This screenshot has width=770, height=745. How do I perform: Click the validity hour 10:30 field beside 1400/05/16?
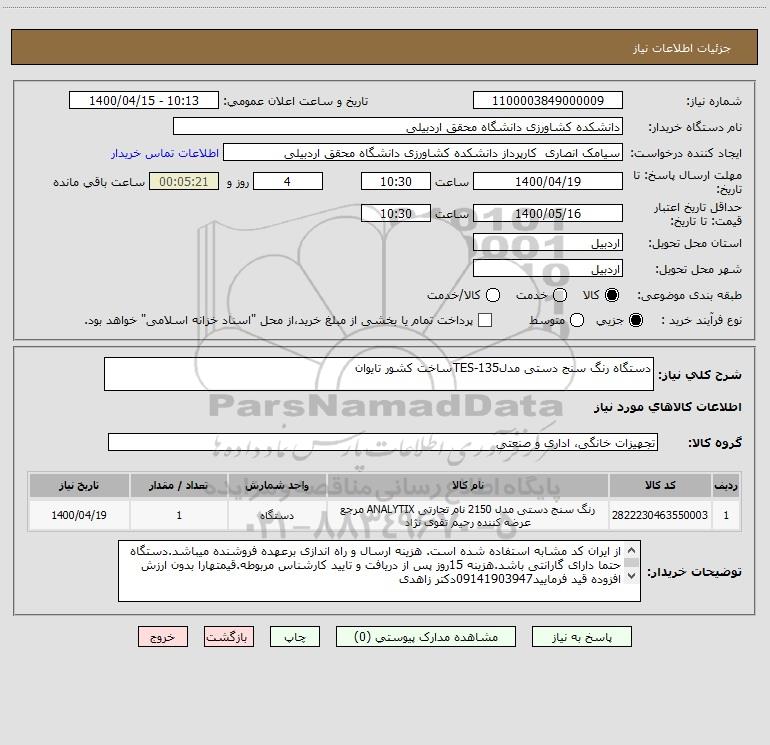396,213
